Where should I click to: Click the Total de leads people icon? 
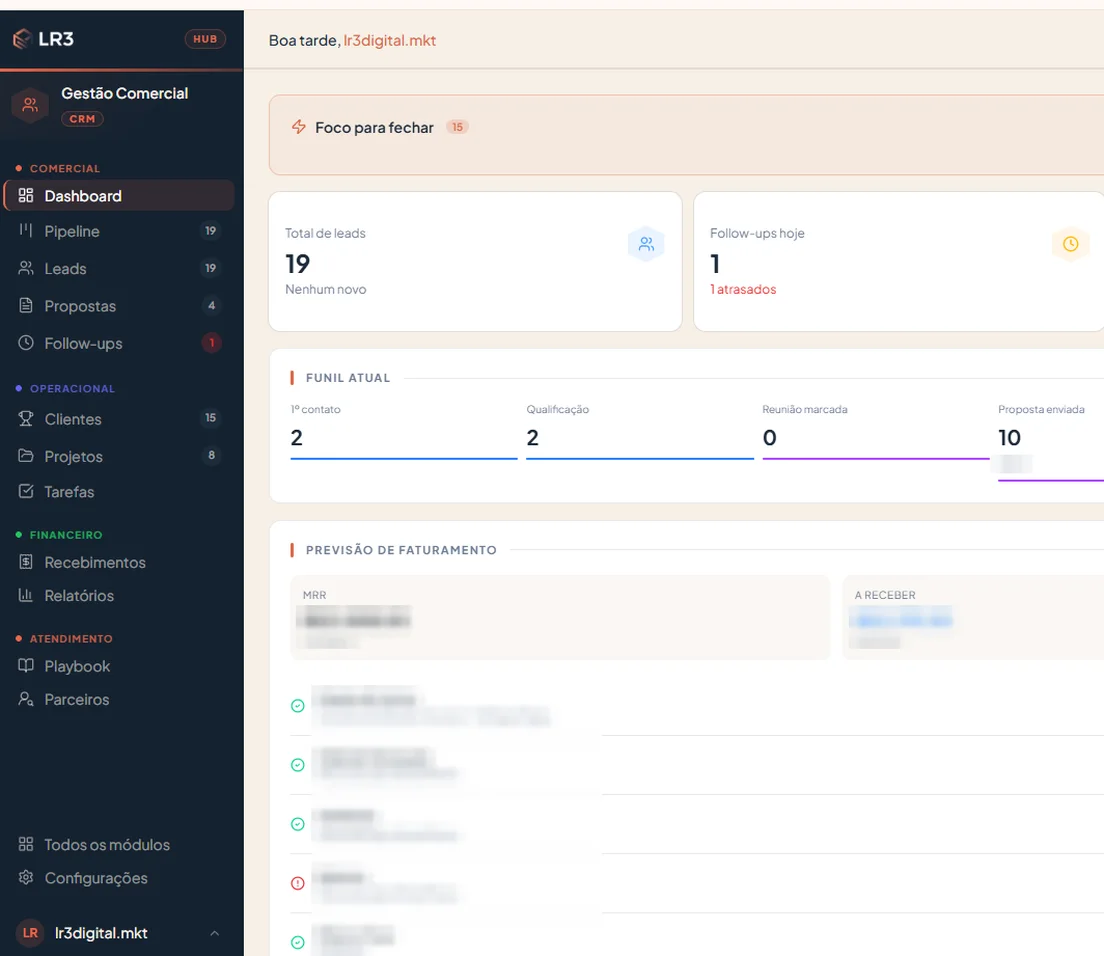(x=646, y=244)
